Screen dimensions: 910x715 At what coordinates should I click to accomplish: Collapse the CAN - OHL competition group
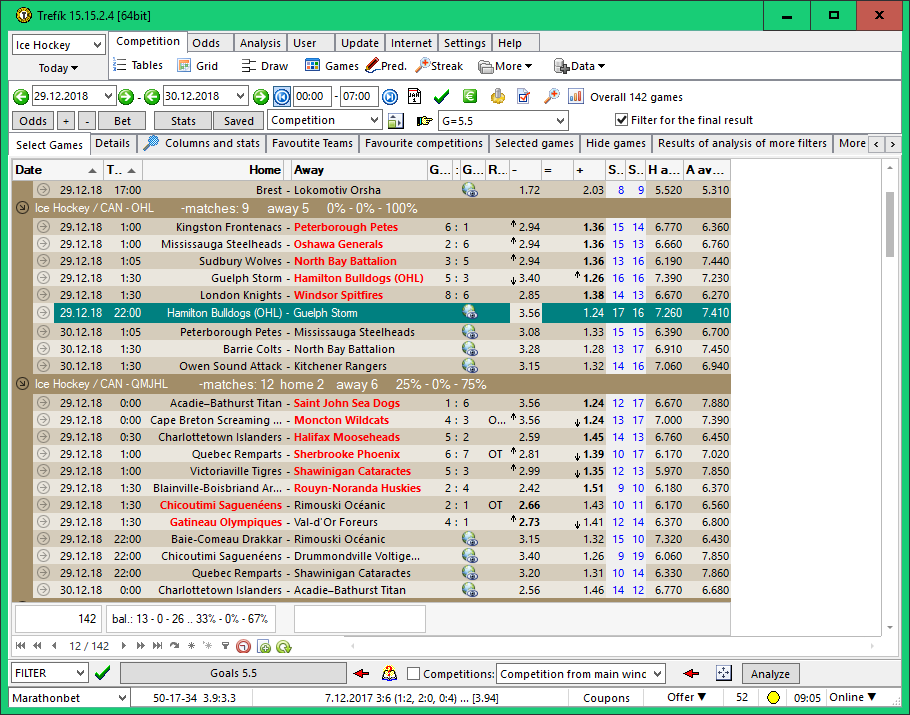point(23,208)
